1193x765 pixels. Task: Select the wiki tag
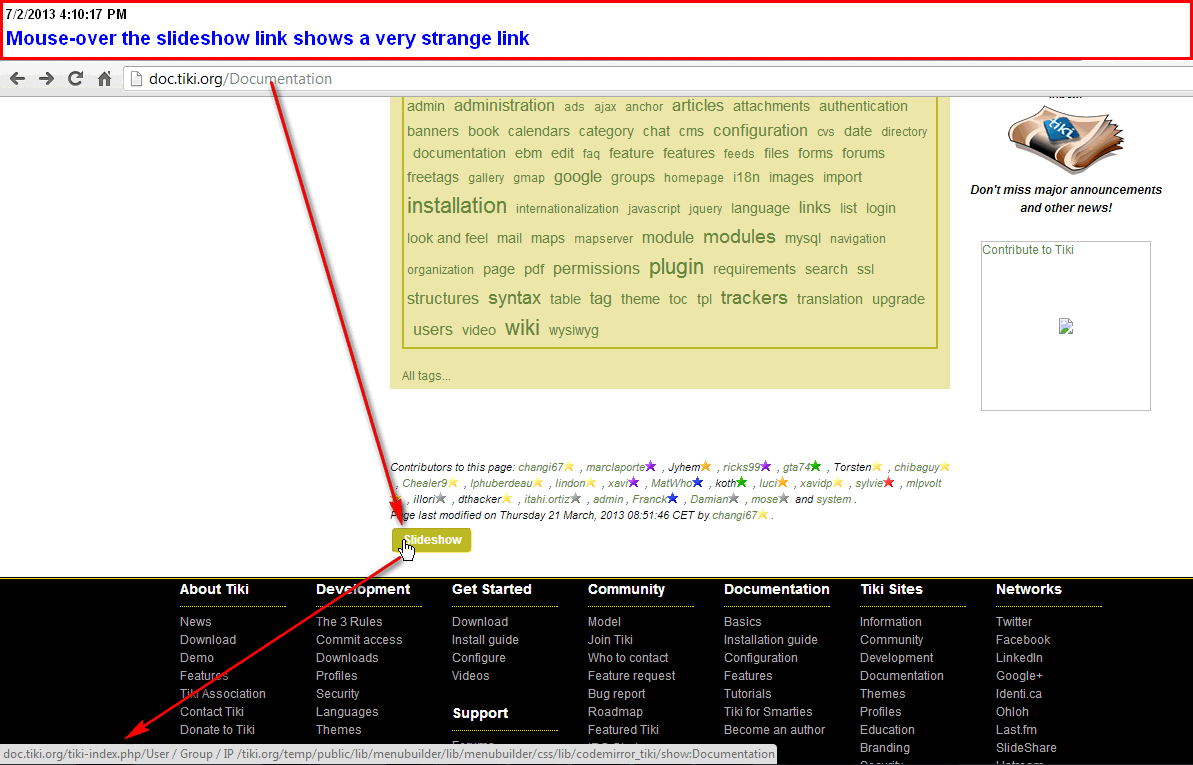click(522, 328)
